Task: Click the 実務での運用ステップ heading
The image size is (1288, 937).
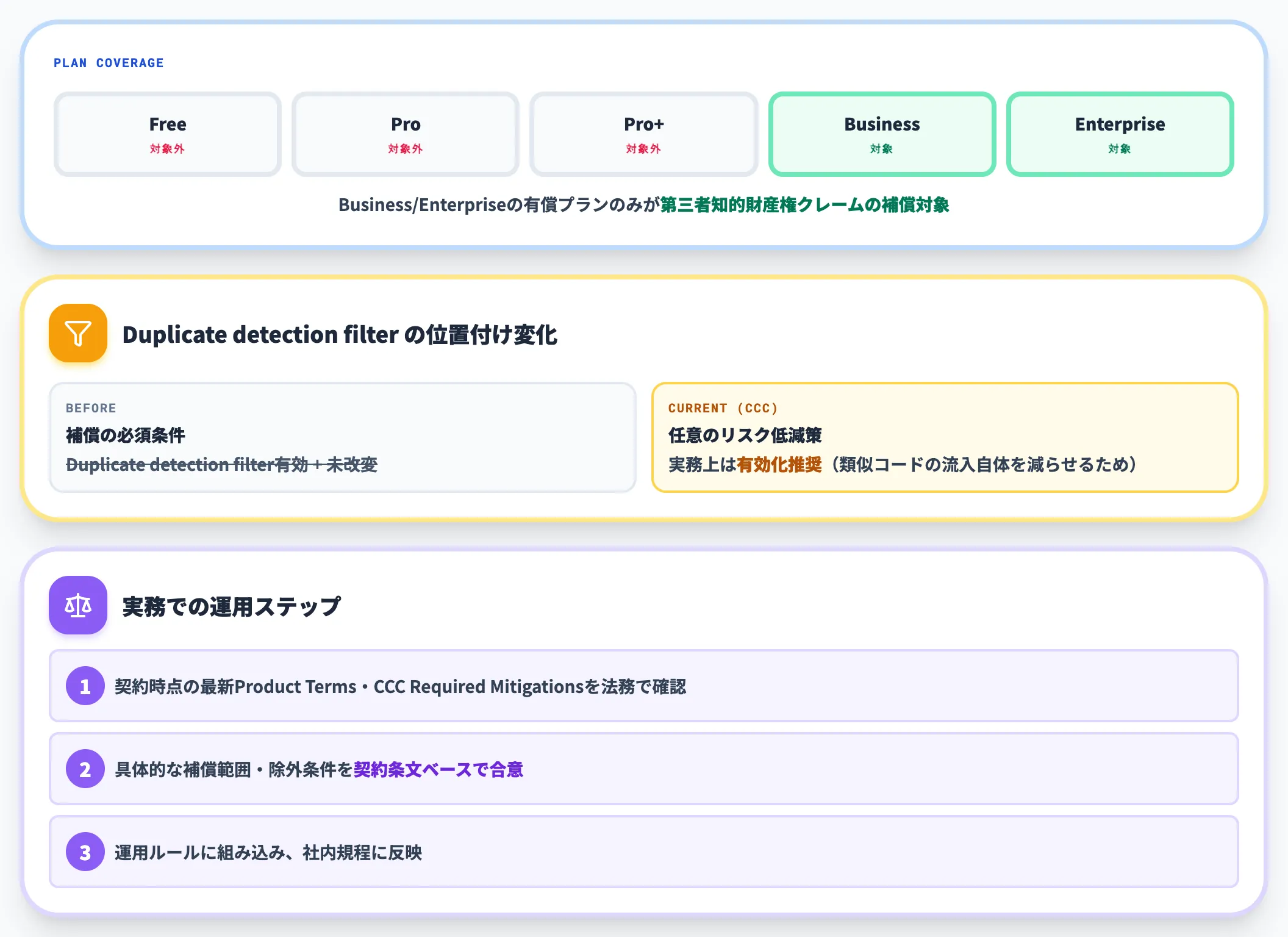Action: (231, 606)
